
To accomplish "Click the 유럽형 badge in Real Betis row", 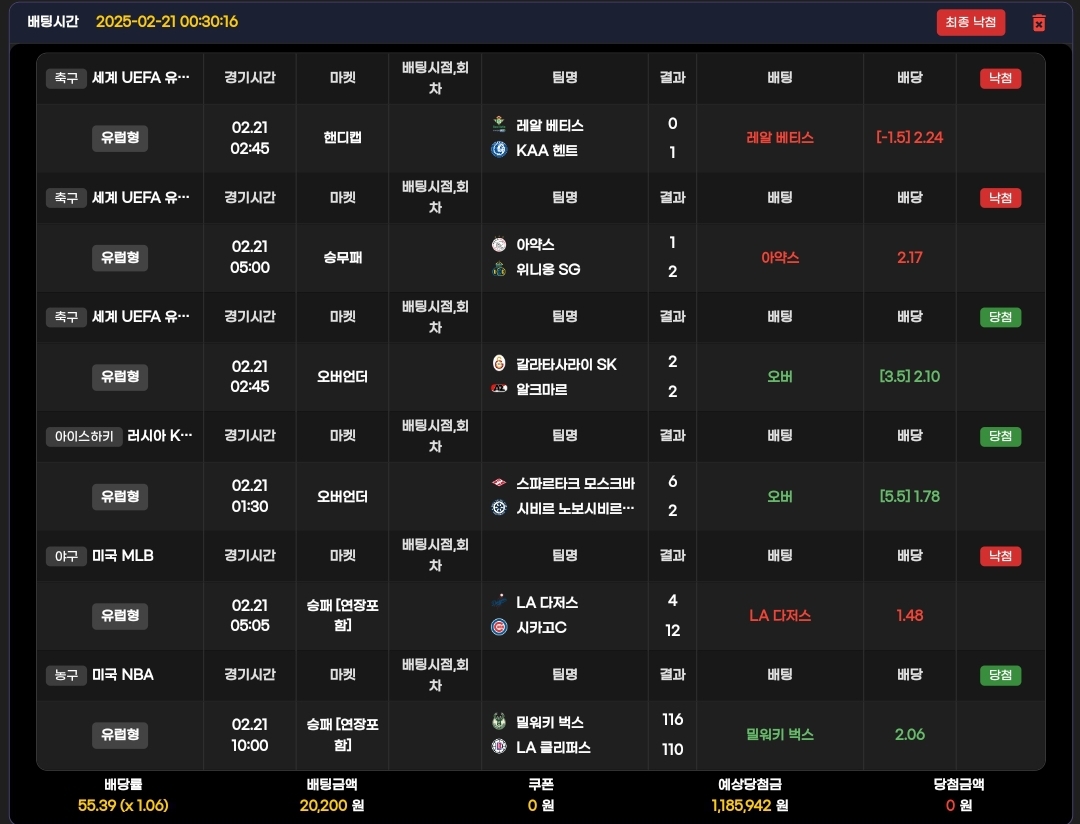I will click(119, 138).
